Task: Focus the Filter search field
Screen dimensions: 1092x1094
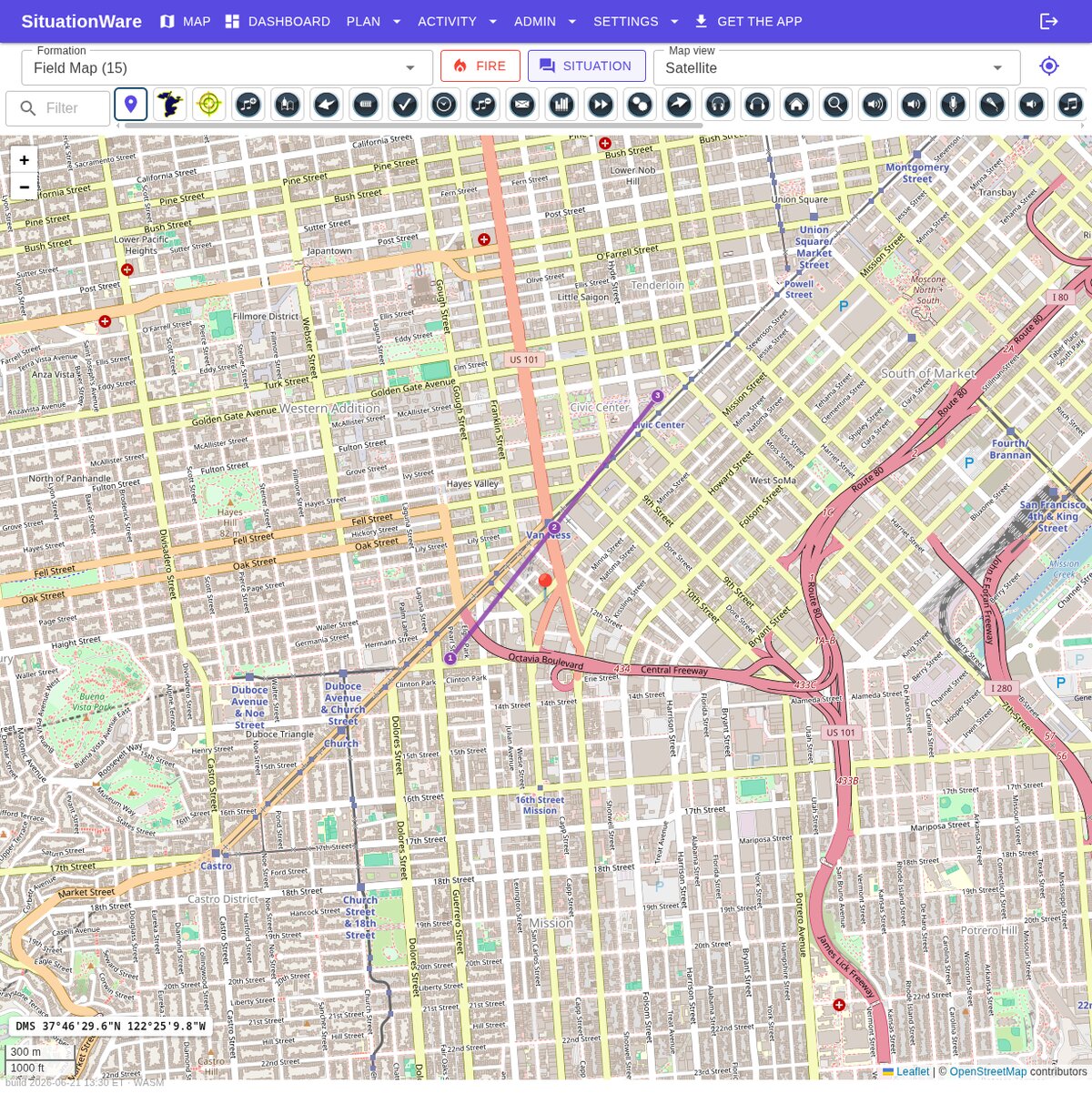Action: click(58, 108)
